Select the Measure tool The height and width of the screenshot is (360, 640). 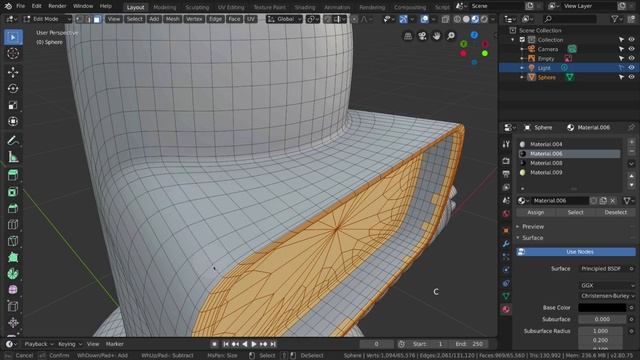[13, 157]
